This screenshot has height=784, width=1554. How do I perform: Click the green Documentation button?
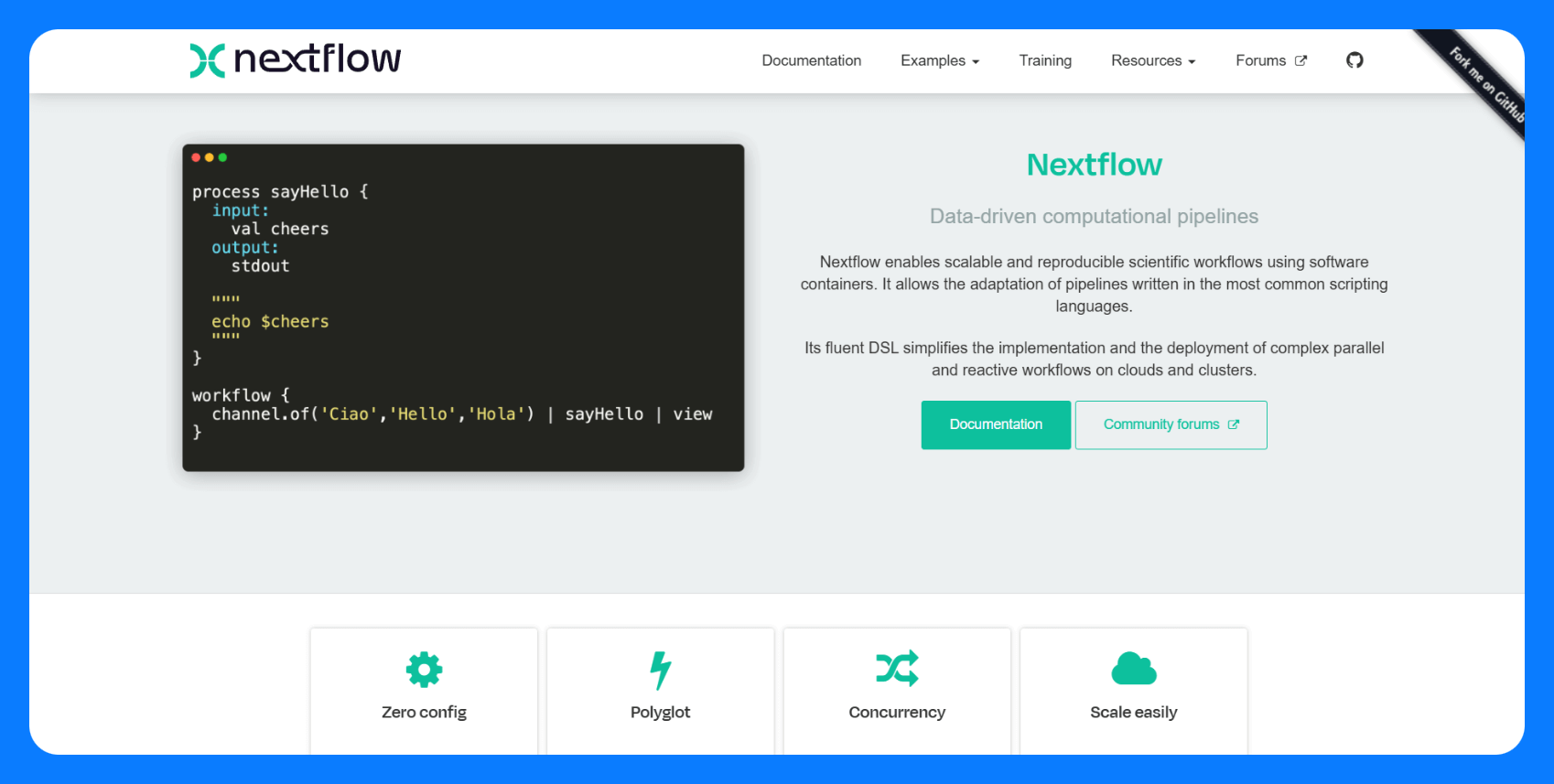[x=996, y=424]
